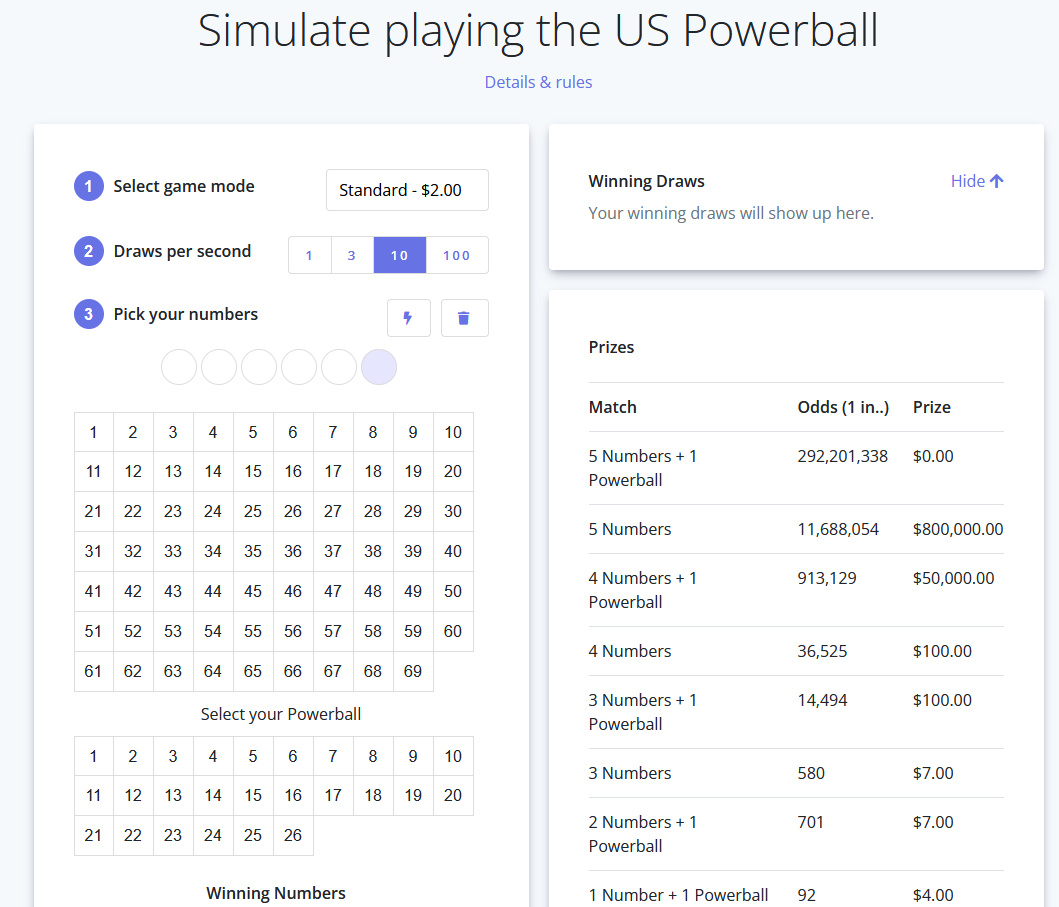Image resolution: width=1059 pixels, height=907 pixels.
Task: Pick main number 25
Action: (253, 511)
